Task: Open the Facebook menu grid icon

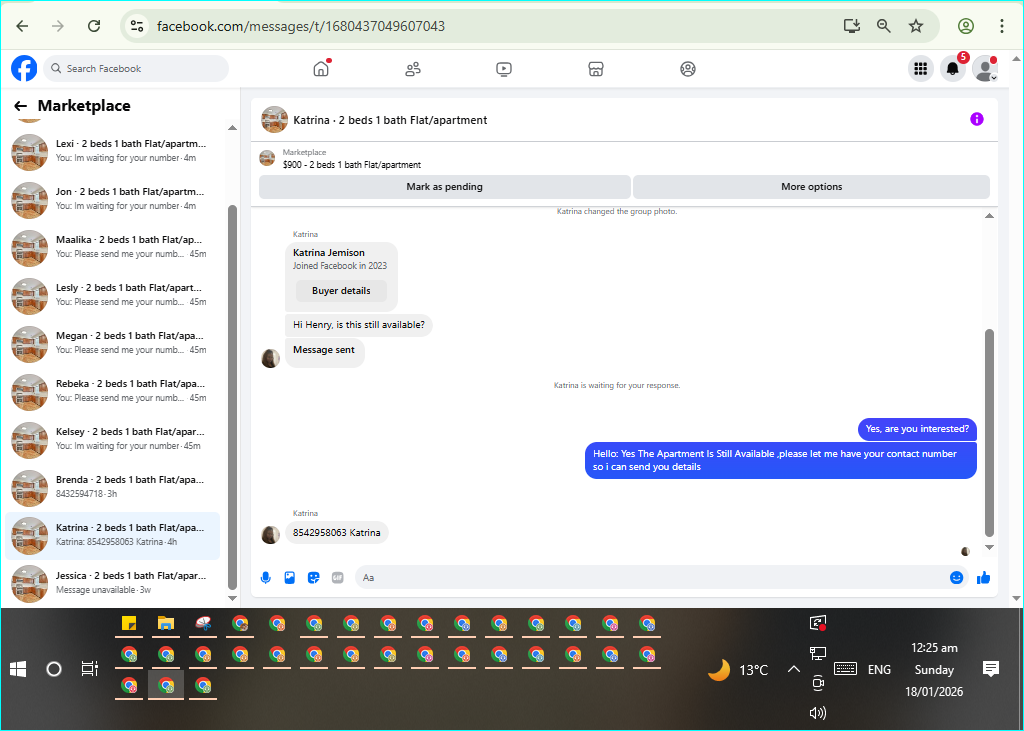Action: (x=921, y=69)
